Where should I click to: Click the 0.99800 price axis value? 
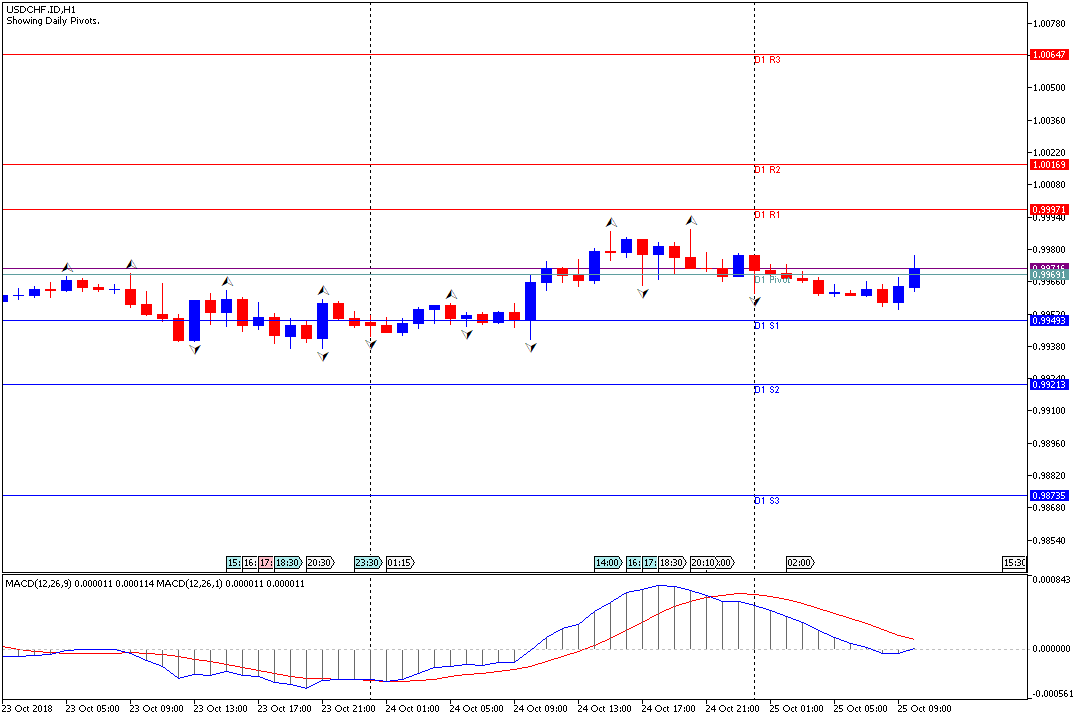[1050, 249]
